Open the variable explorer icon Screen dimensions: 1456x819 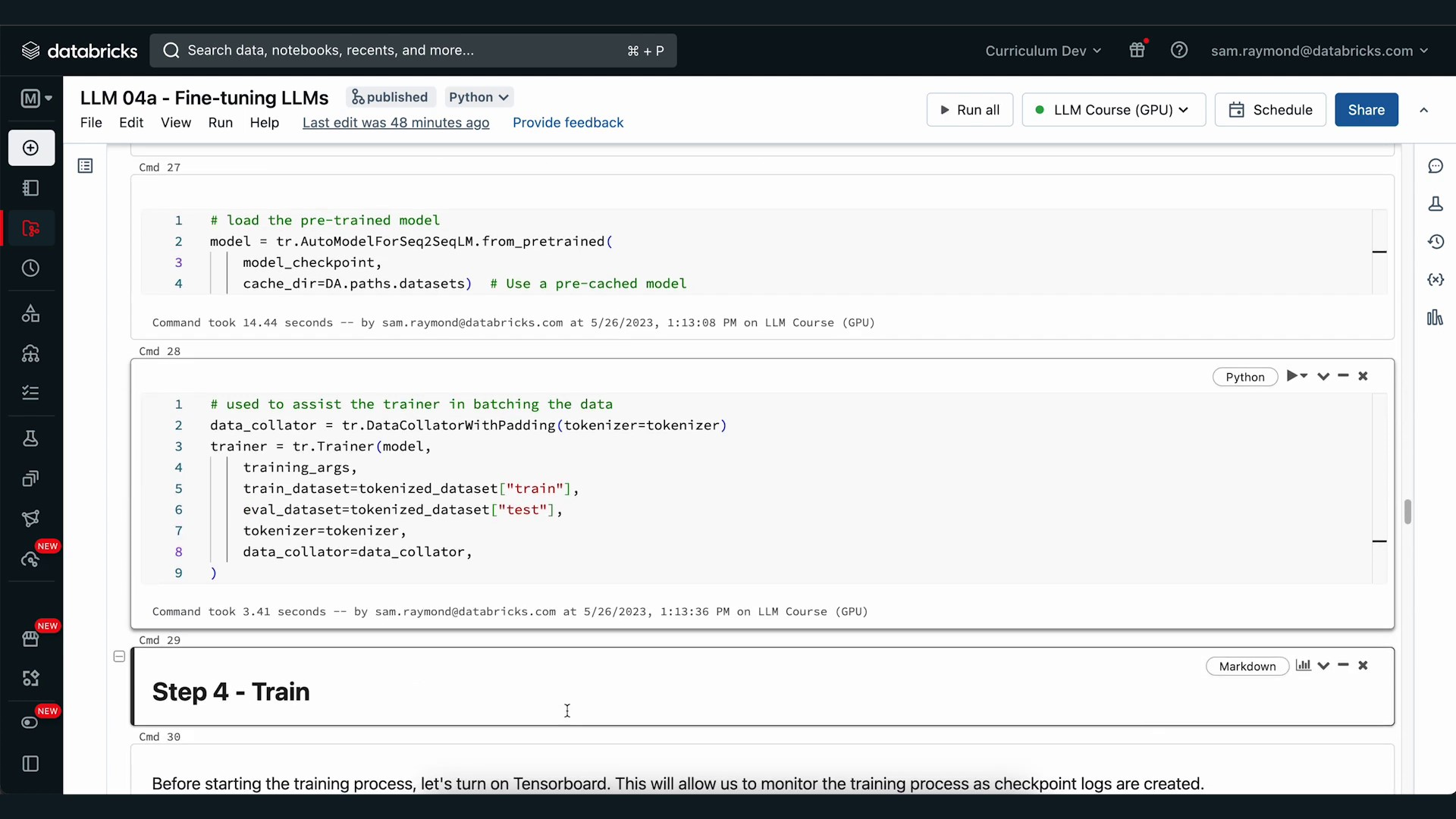pos(1436,280)
